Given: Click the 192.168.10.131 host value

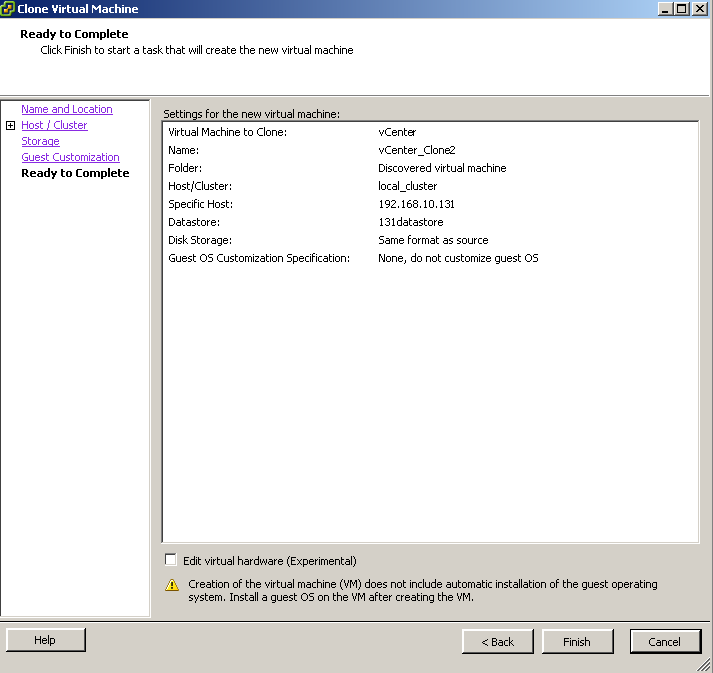Looking at the screenshot, I should [x=416, y=204].
